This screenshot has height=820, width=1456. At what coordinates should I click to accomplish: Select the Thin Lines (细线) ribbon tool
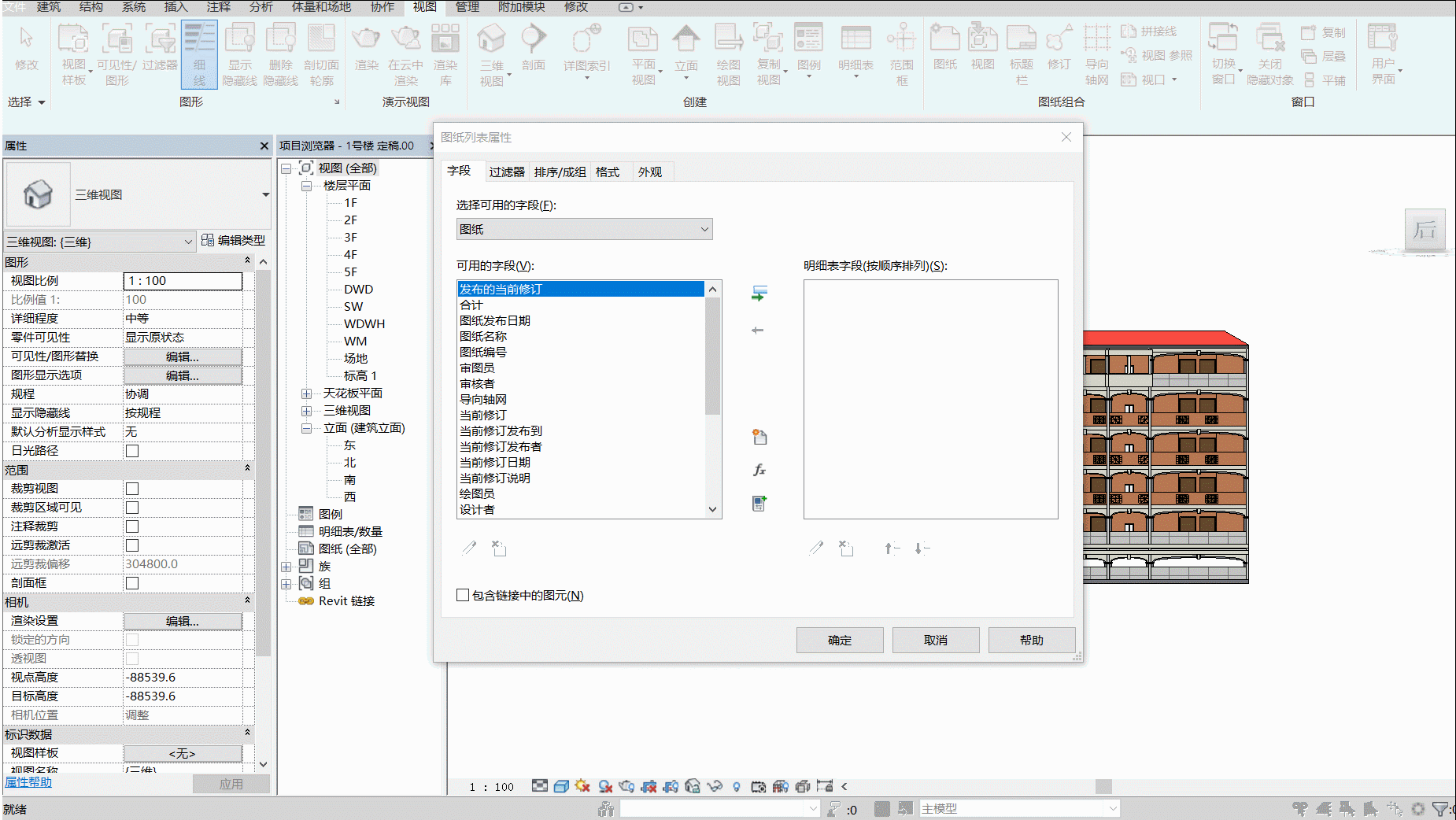point(199,54)
